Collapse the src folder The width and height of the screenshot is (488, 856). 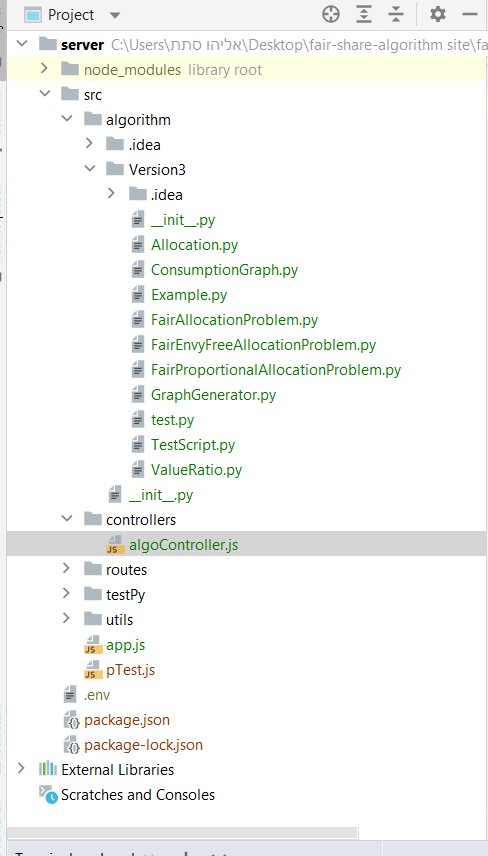(45, 93)
